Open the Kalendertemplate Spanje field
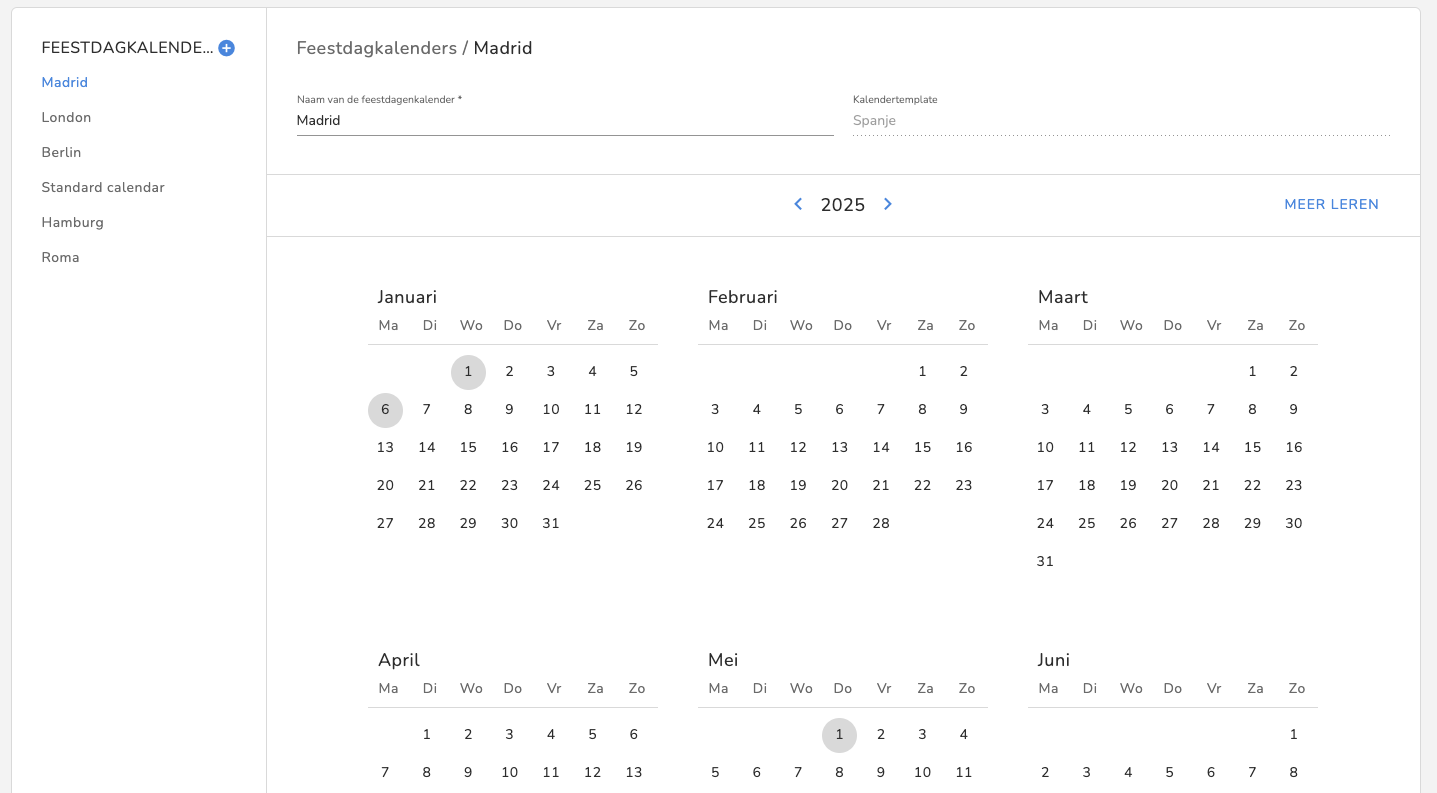Viewport: 1437px width, 793px height. point(1121,121)
